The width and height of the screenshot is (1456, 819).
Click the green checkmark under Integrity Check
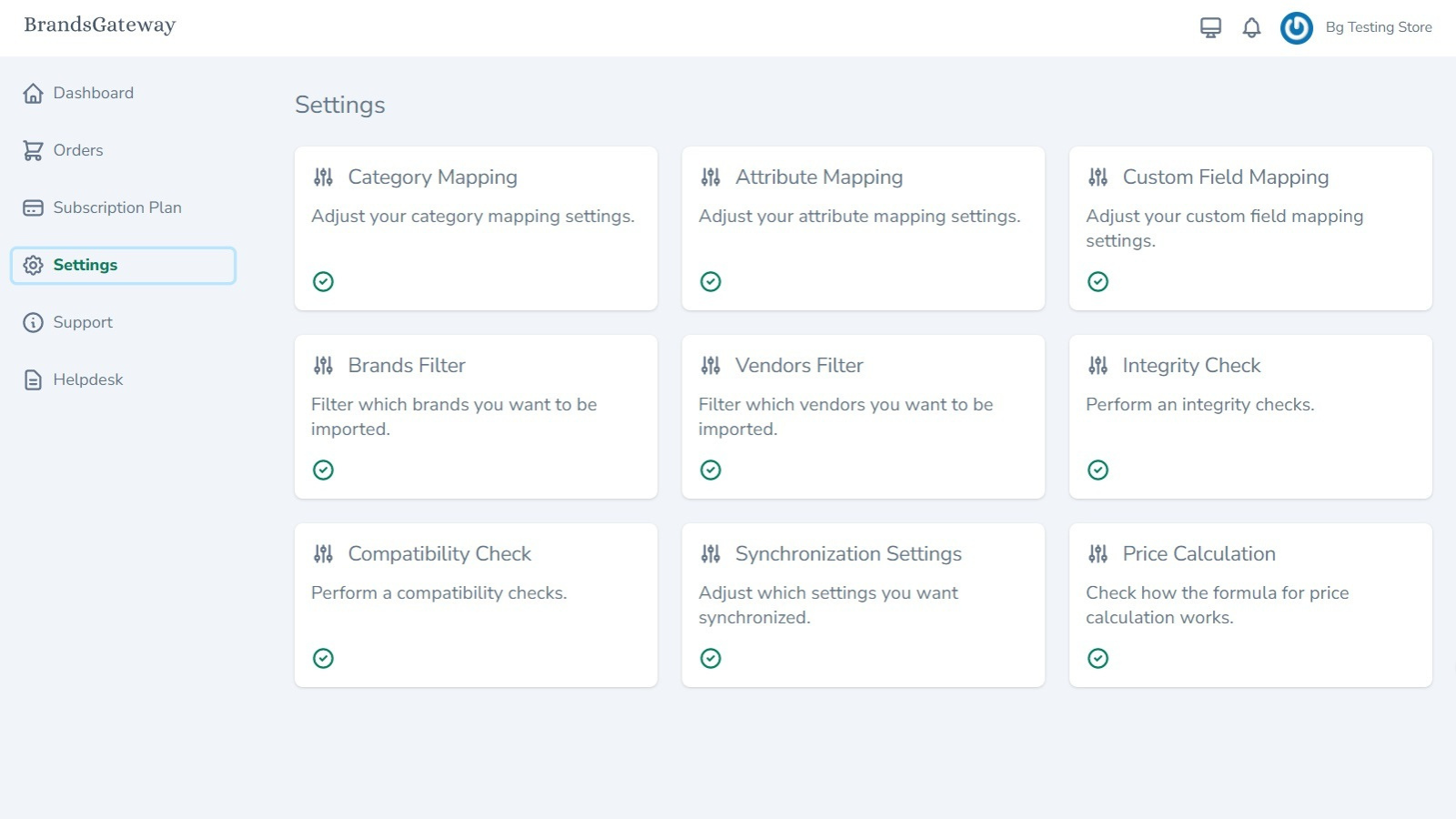1098,470
